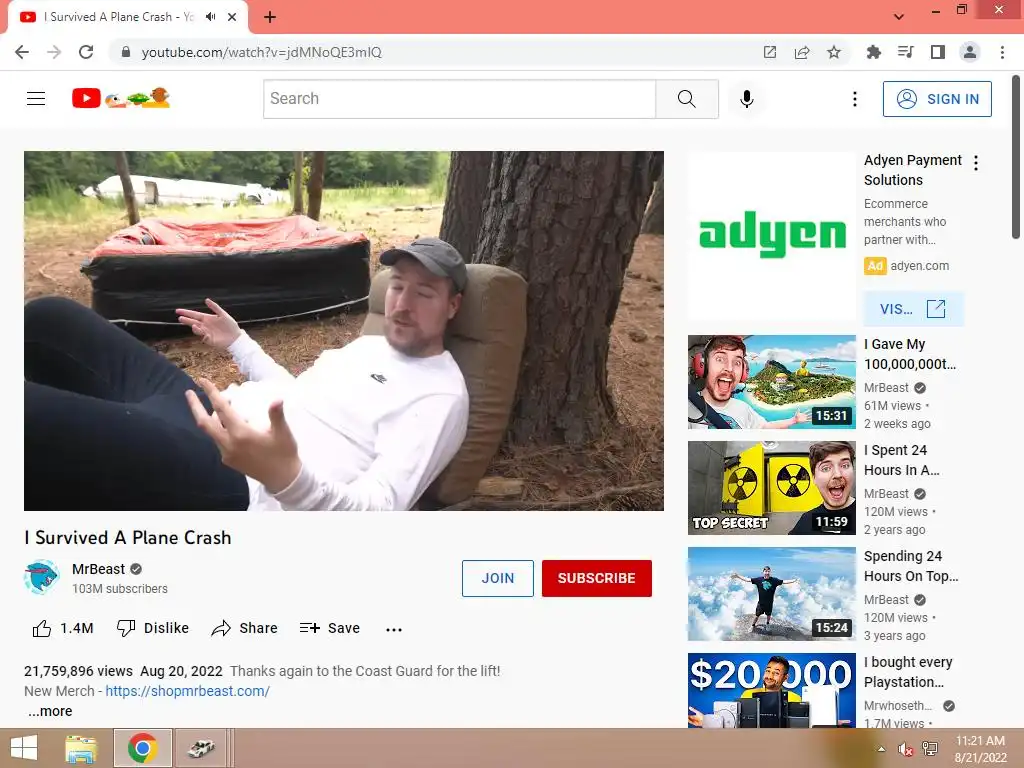Screen dimensions: 1024x768
Task: Focus the YouTube Search field
Action: click(x=459, y=99)
